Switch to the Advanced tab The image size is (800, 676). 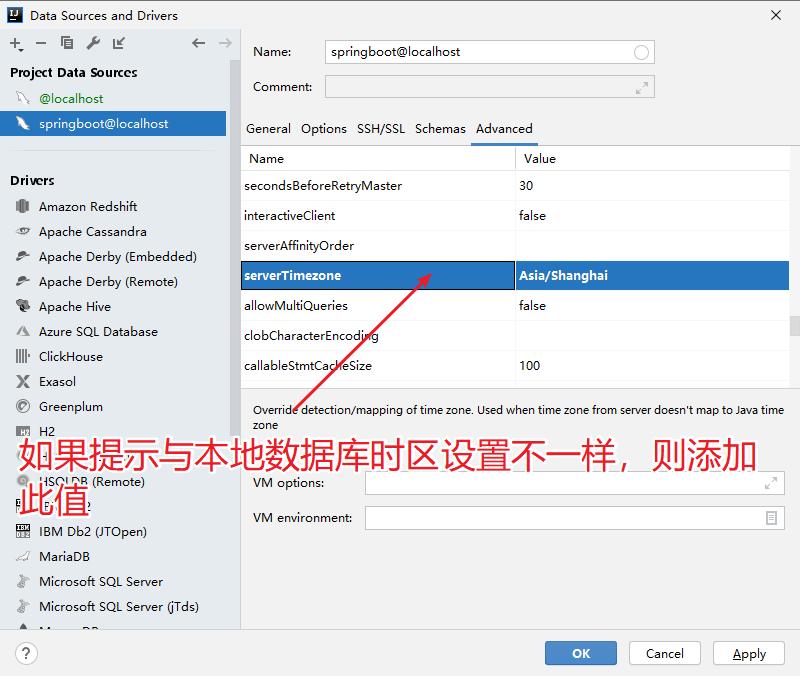click(504, 129)
